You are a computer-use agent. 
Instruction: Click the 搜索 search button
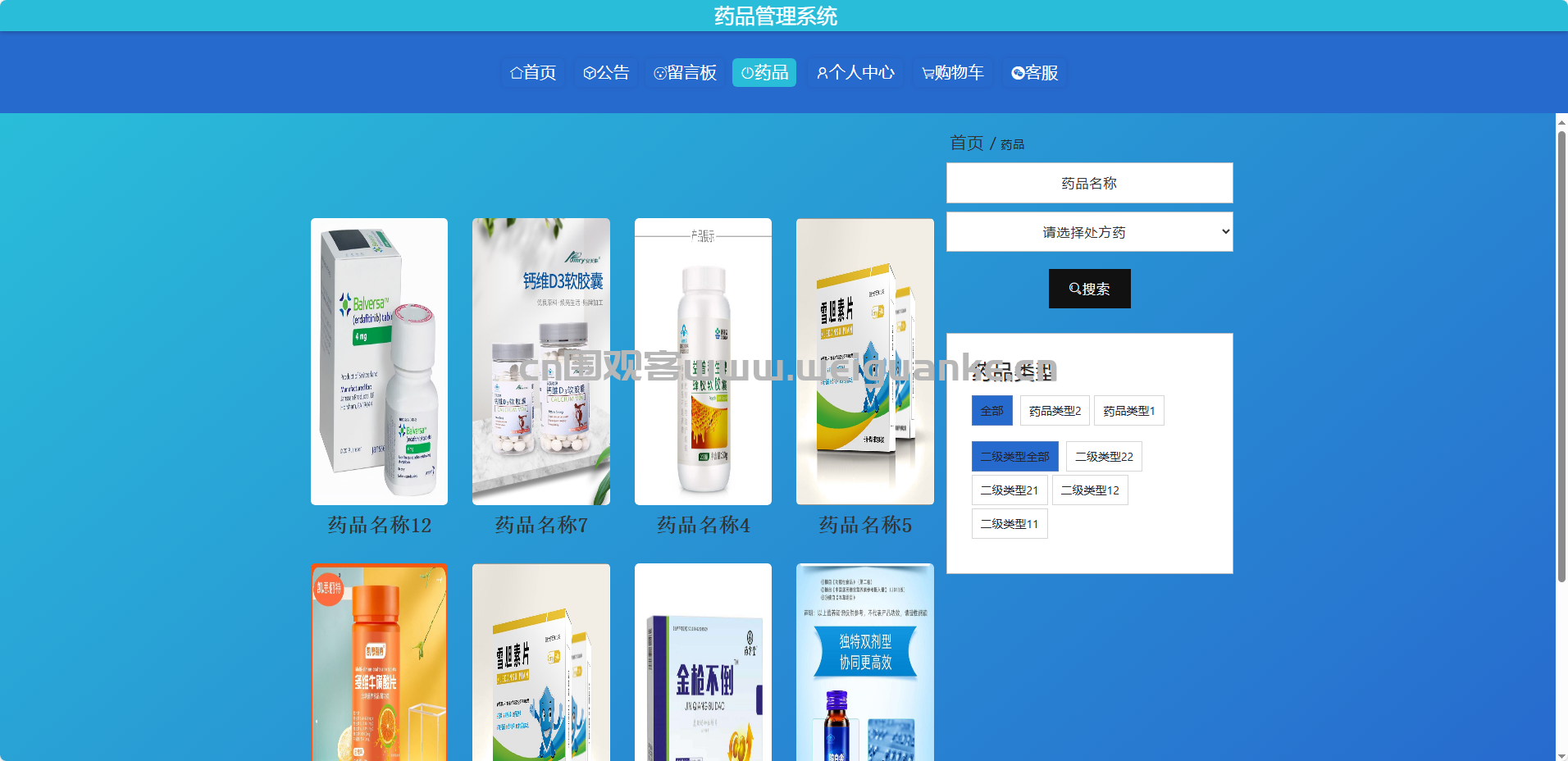(1089, 289)
